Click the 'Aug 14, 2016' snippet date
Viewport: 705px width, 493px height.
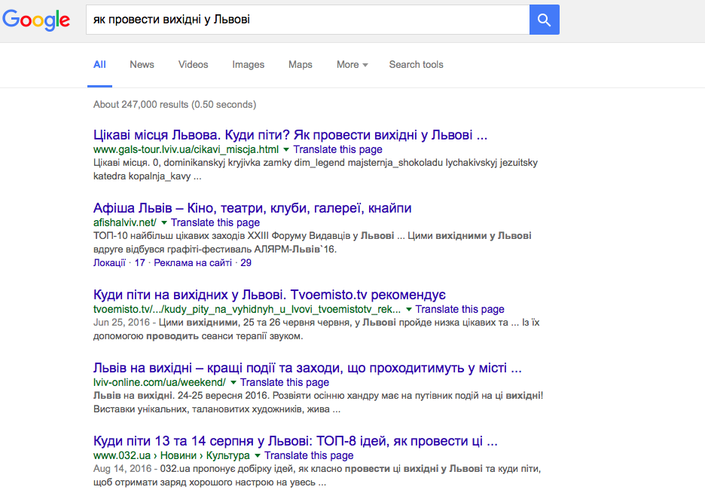point(122,469)
